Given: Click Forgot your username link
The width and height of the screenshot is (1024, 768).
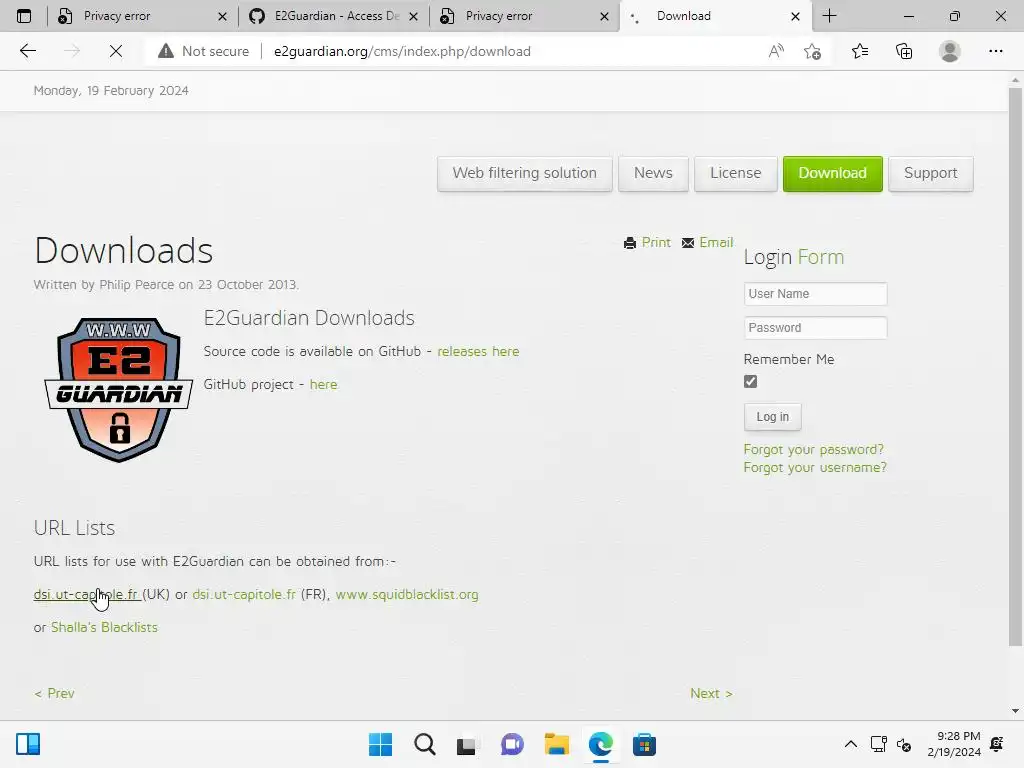Looking at the screenshot, I should coord(815,468).
